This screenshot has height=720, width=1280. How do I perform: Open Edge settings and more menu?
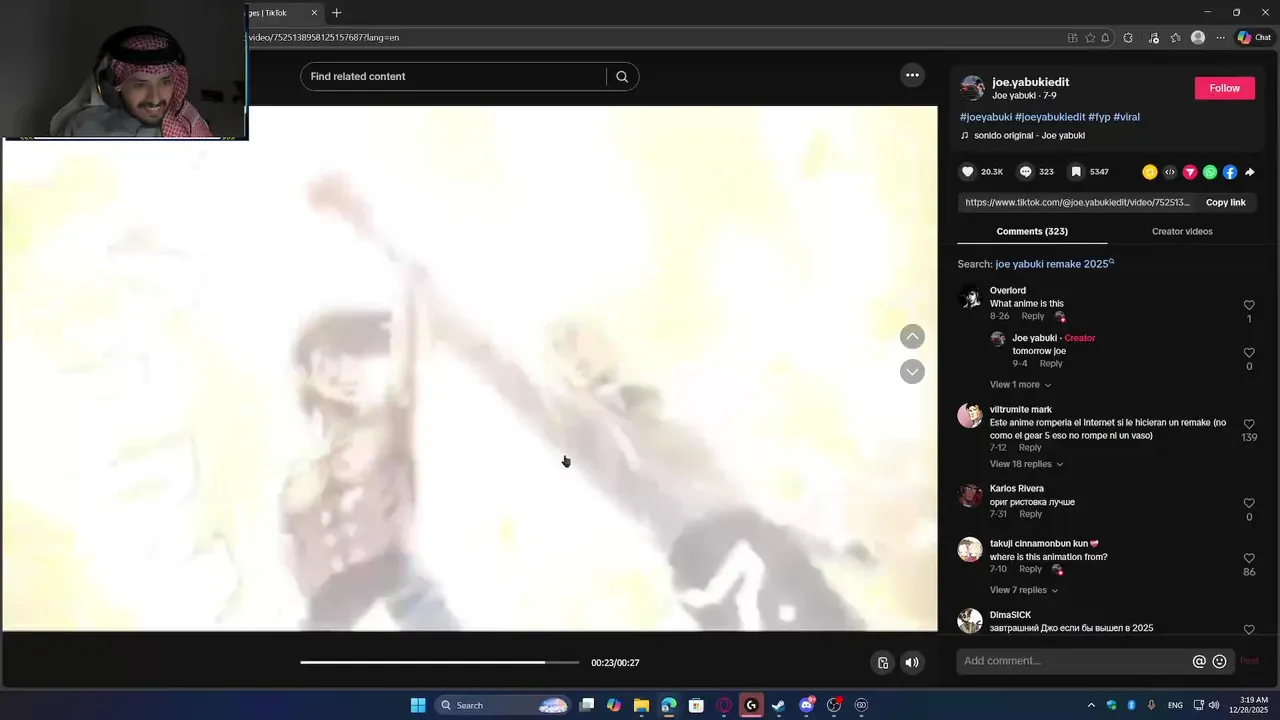point(1220,38)
